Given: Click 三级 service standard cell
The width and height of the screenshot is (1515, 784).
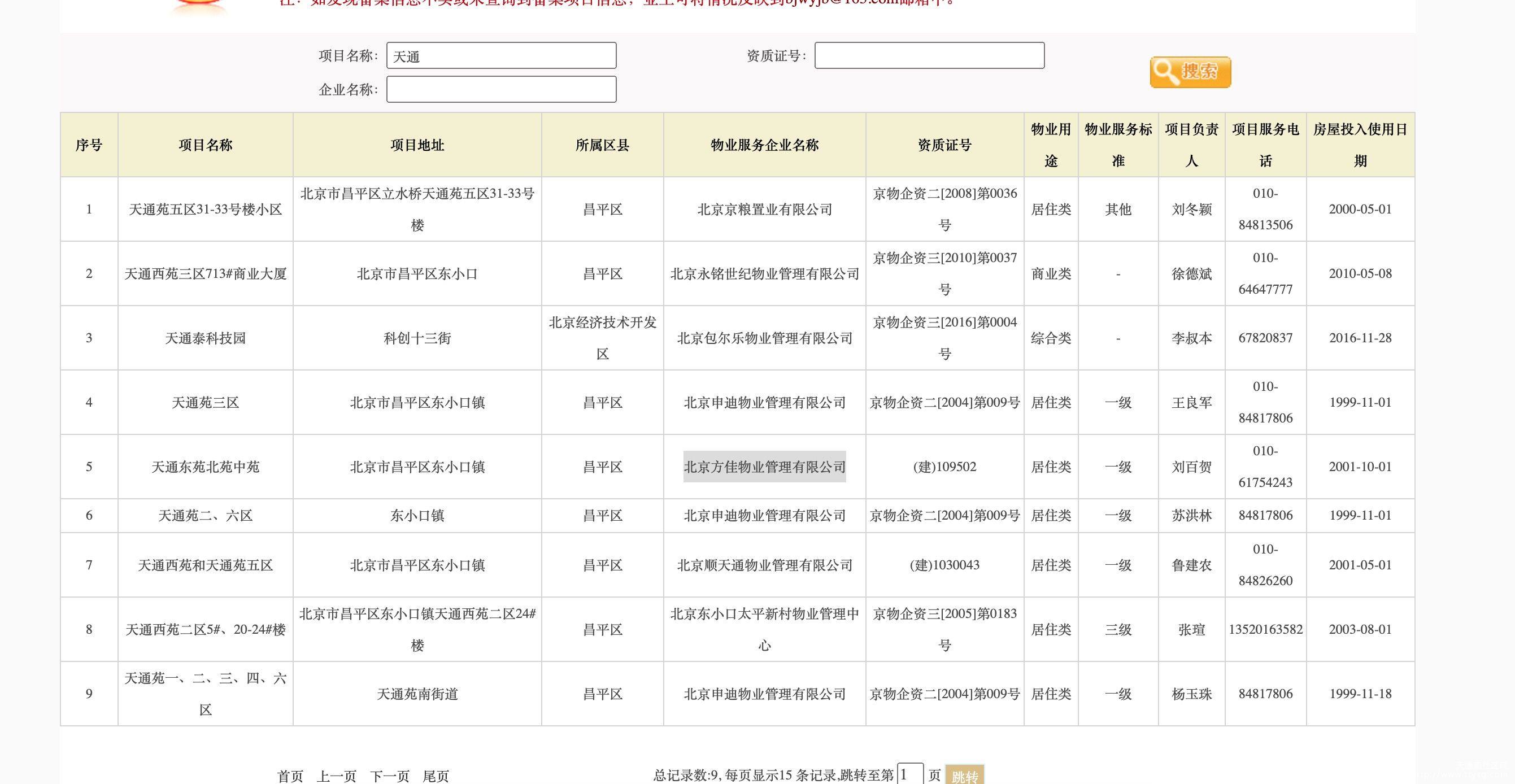Looking at the screenshot, I should (x=1118, y=630).
